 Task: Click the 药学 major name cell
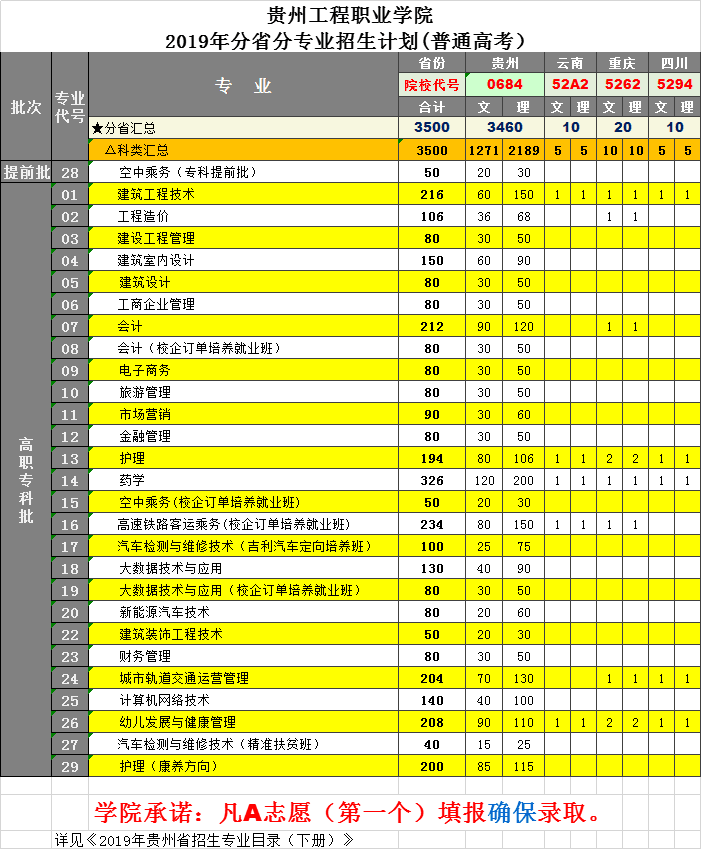coord(132,480)
